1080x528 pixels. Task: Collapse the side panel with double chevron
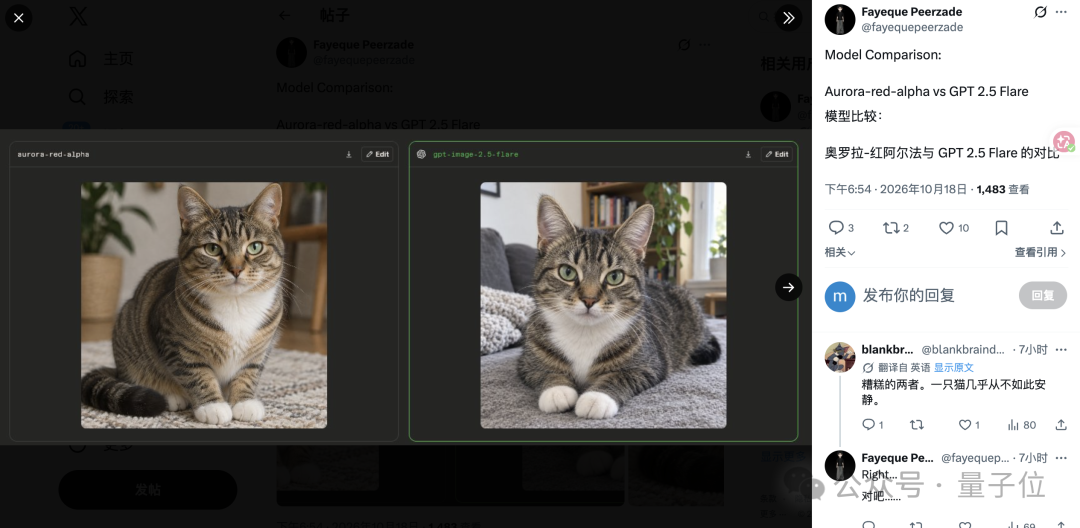pyautogui.click(x=789, y=18)
